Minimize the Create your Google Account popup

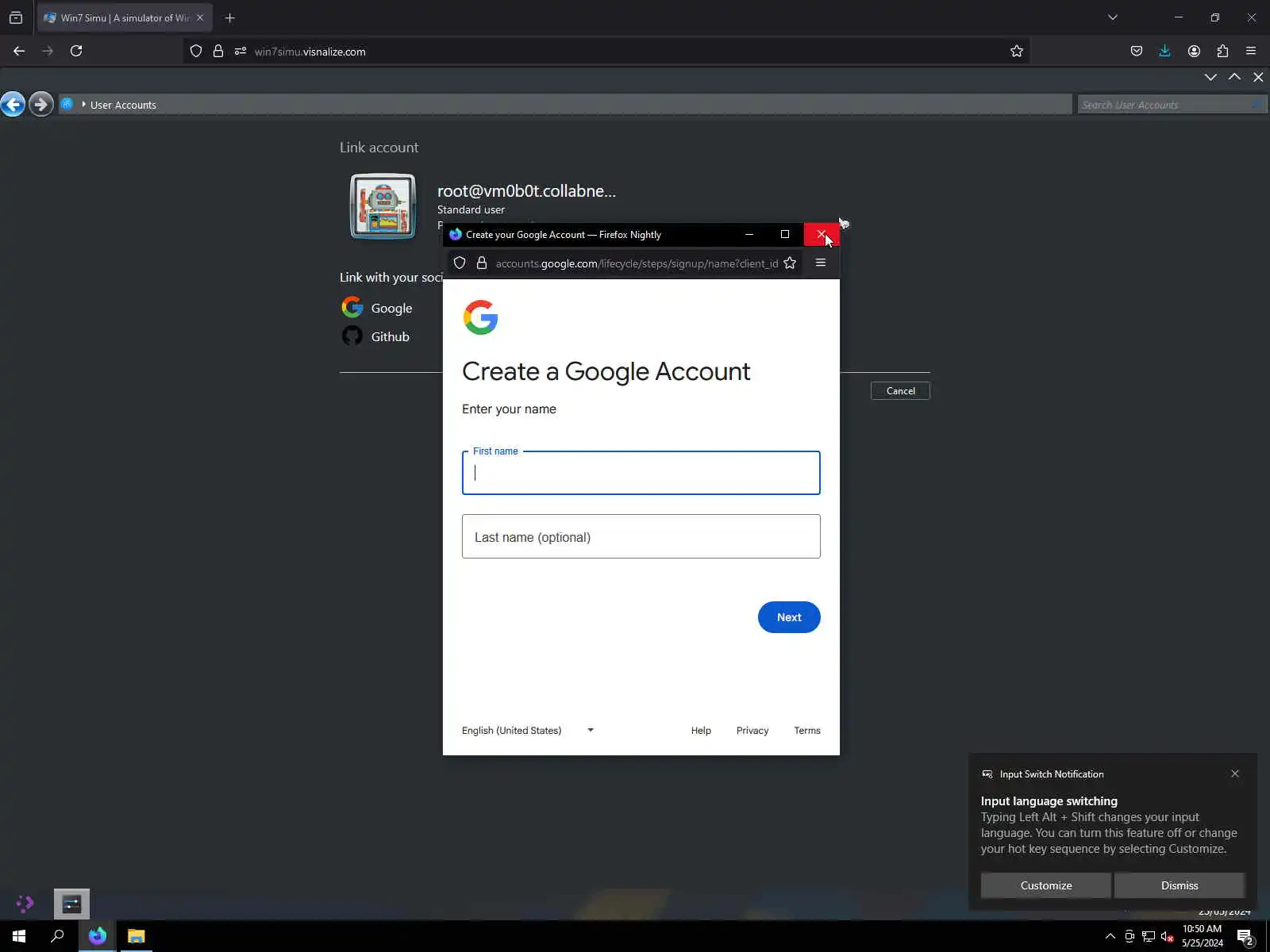pos(749,235)
